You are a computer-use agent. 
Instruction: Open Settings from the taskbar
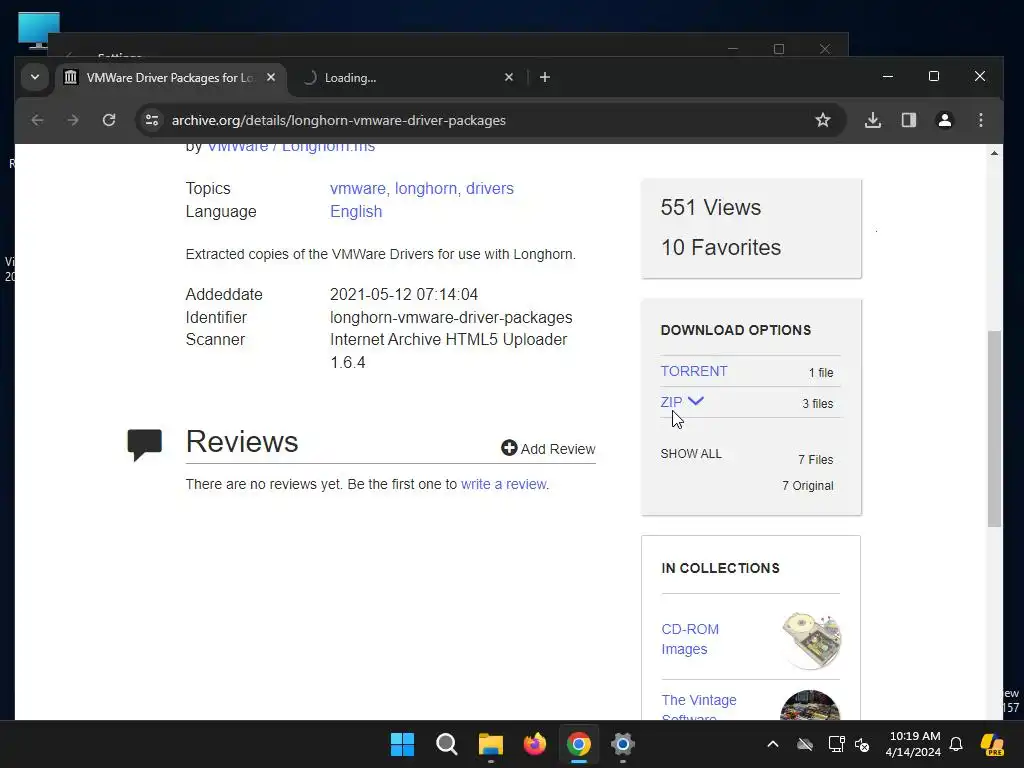[x=623, y=744]
